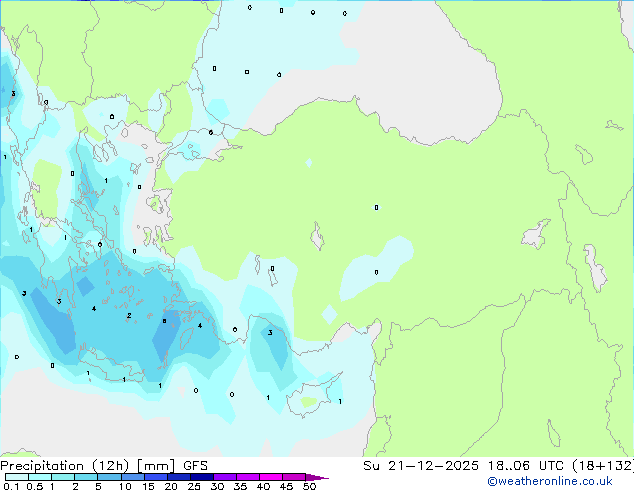This screenshot has width=634, height=490.
Task: Click the 2–5 mm legend color swatch
Action: point(86,477)
